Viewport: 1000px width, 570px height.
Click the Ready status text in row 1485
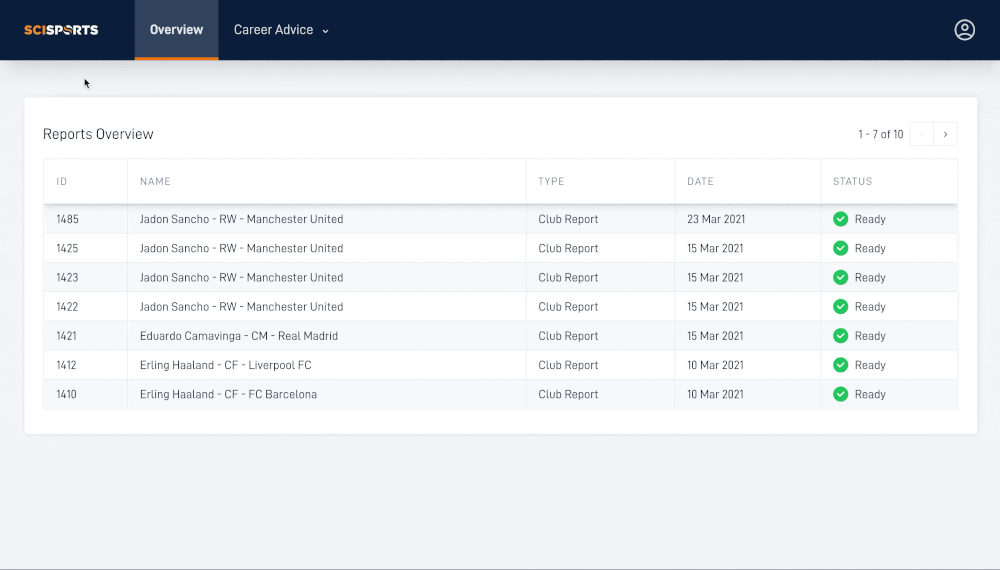pos(871,219)
